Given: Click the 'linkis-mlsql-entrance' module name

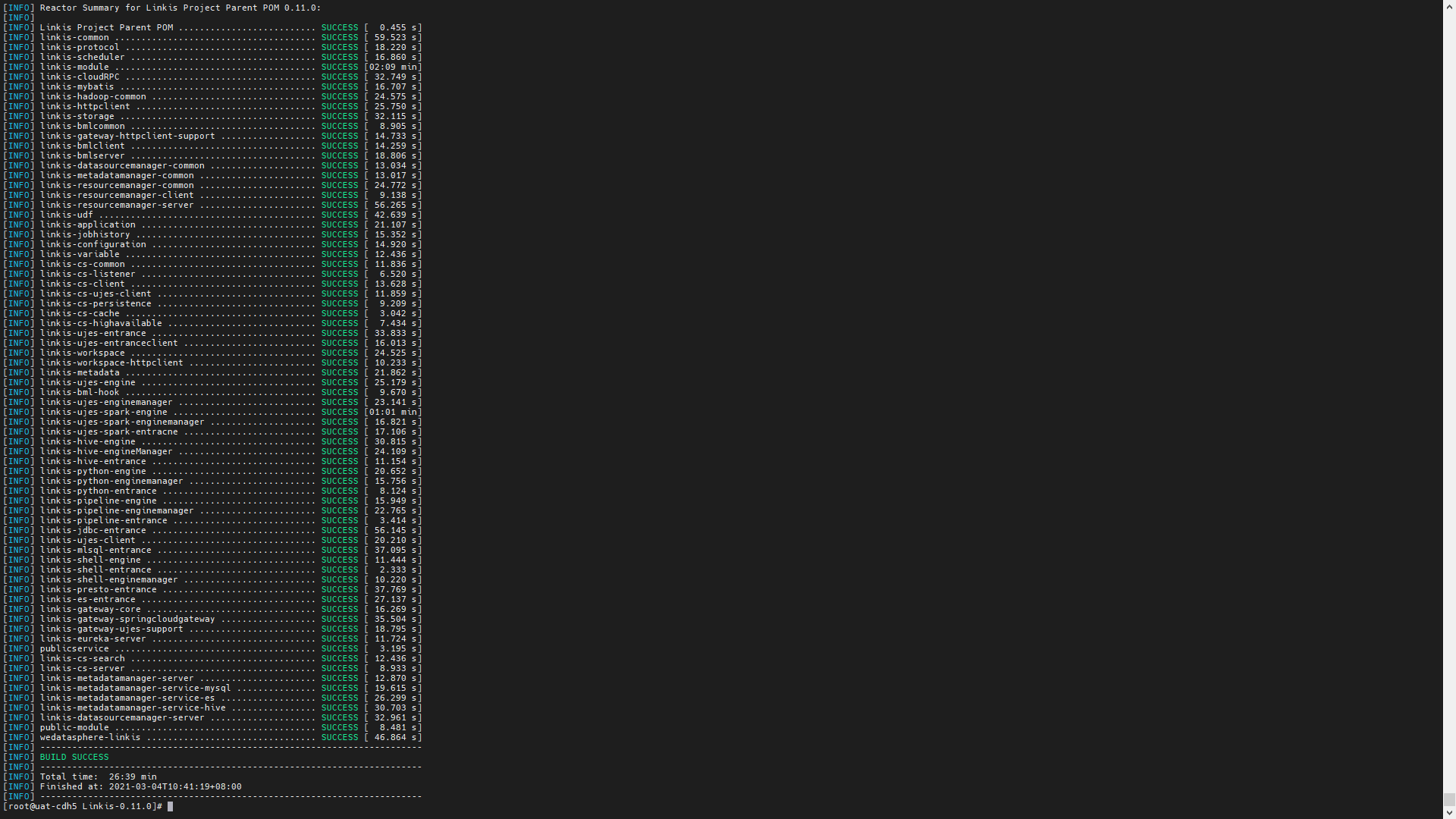Looking at the screenshot, I should pyautogui.click(x=96, y=550).
